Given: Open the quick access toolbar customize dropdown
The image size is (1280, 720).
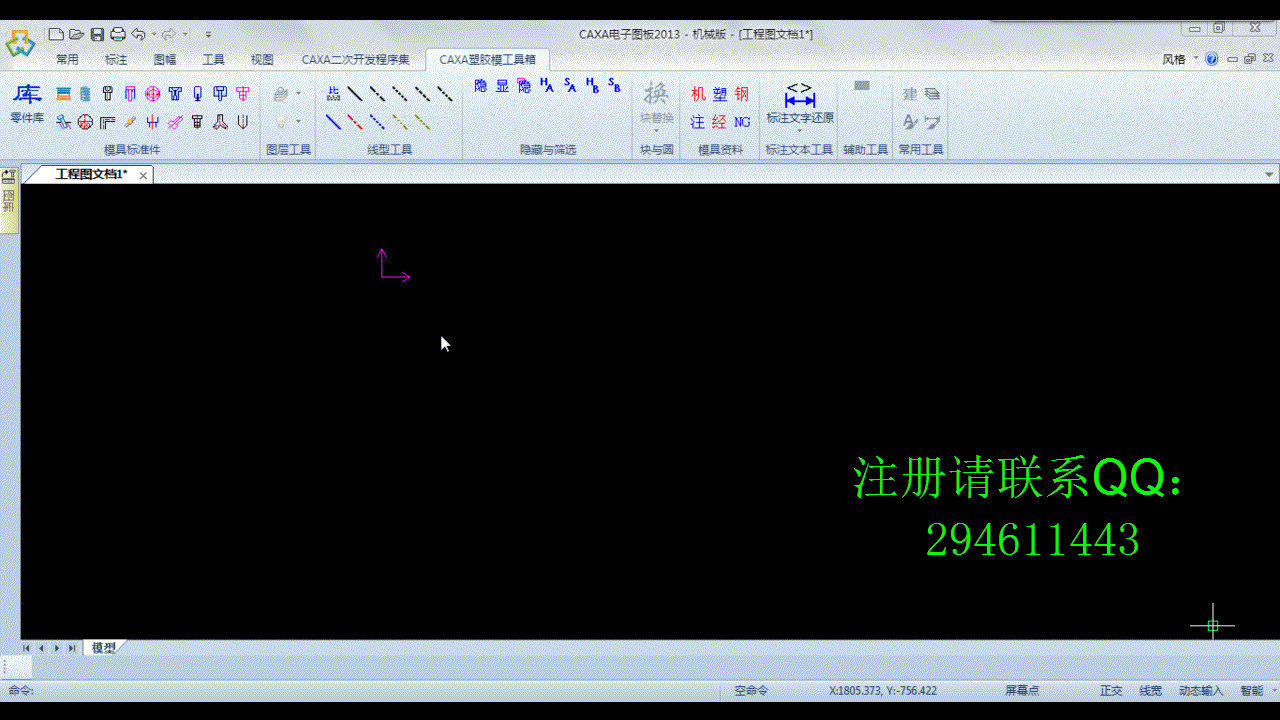Looking at the screenshot, I should pos(208,35).
